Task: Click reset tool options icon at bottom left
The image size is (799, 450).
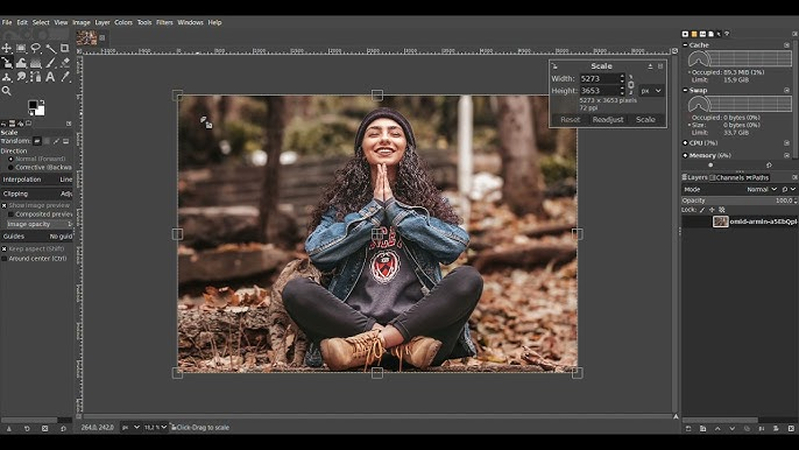Action: (x=63, y=429)
